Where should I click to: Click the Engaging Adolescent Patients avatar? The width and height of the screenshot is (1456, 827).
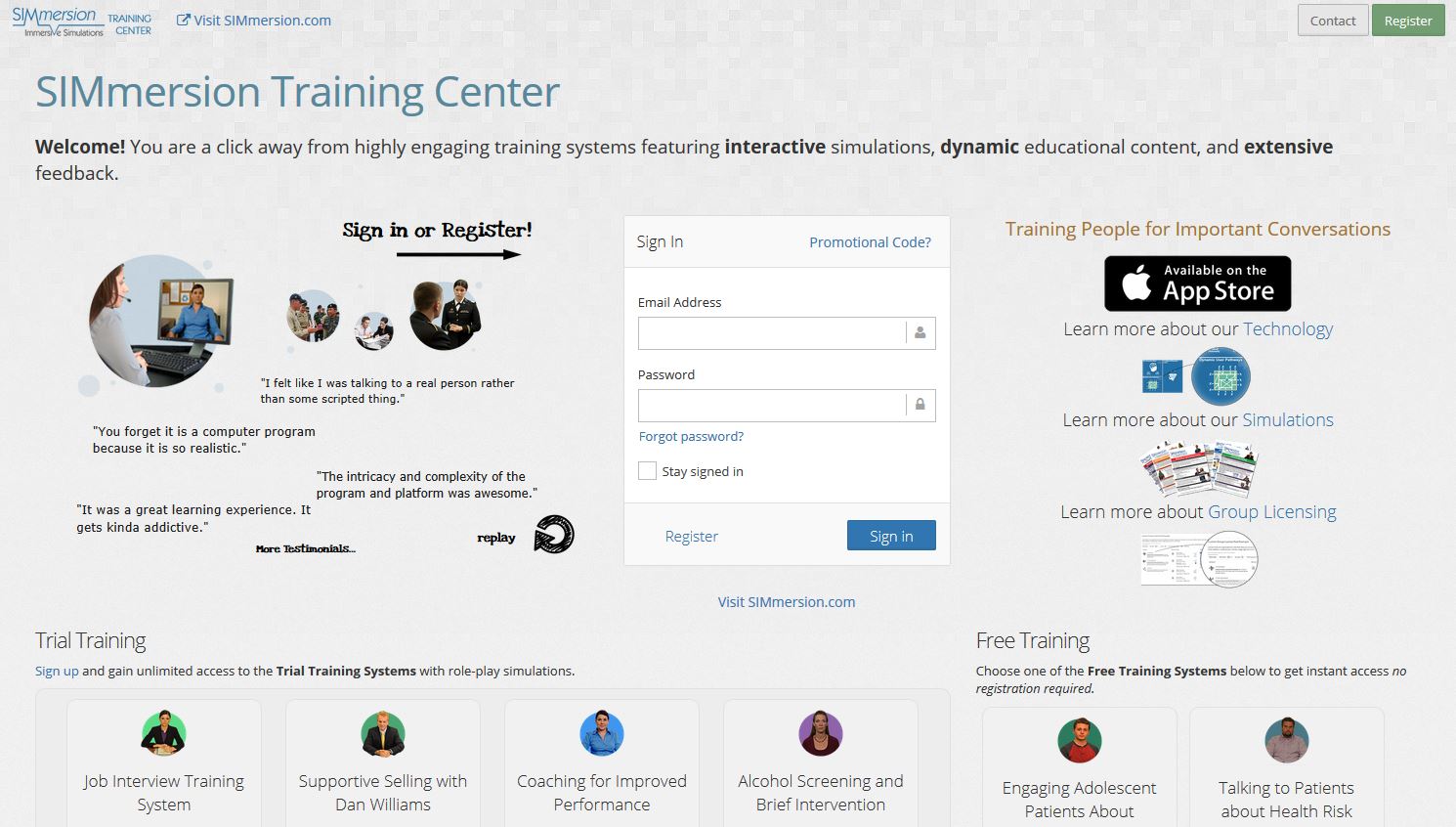click(x=1080, y=740)
